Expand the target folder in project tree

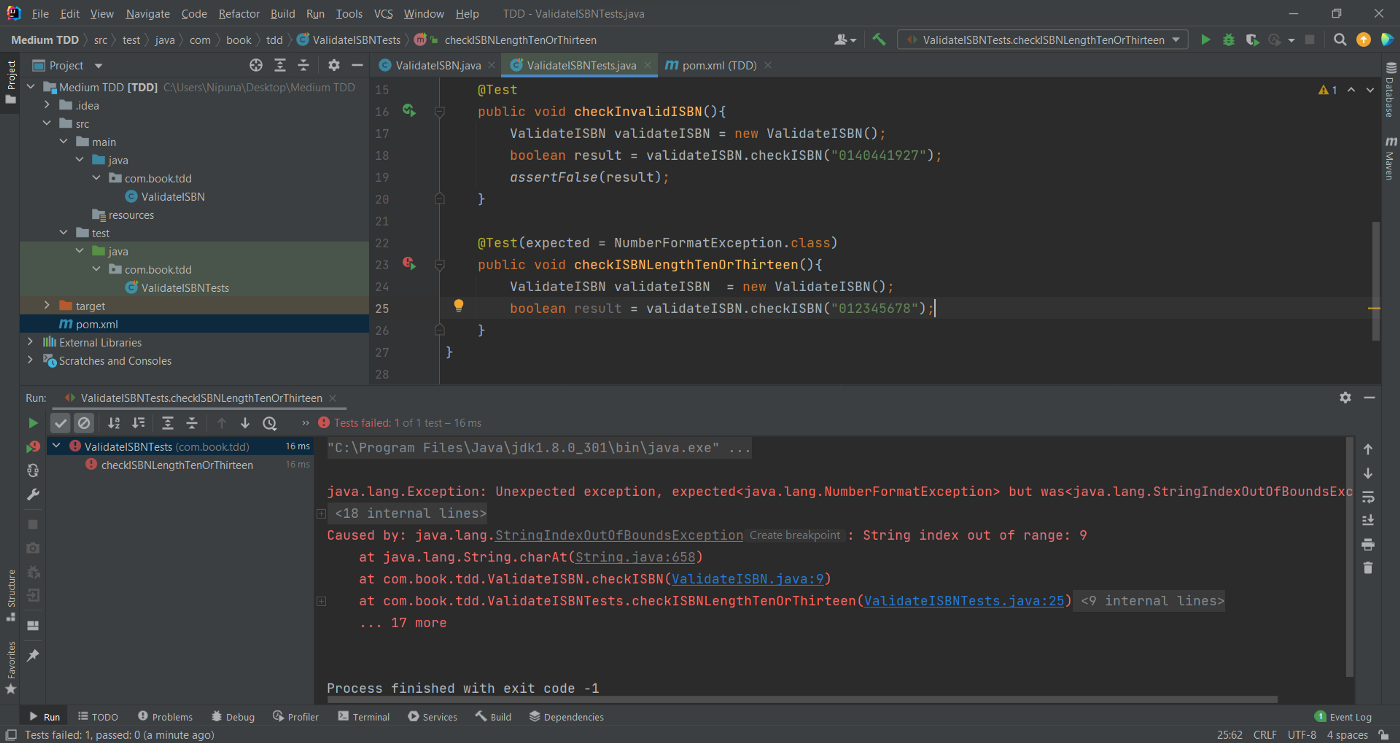[x=47, y=306]
